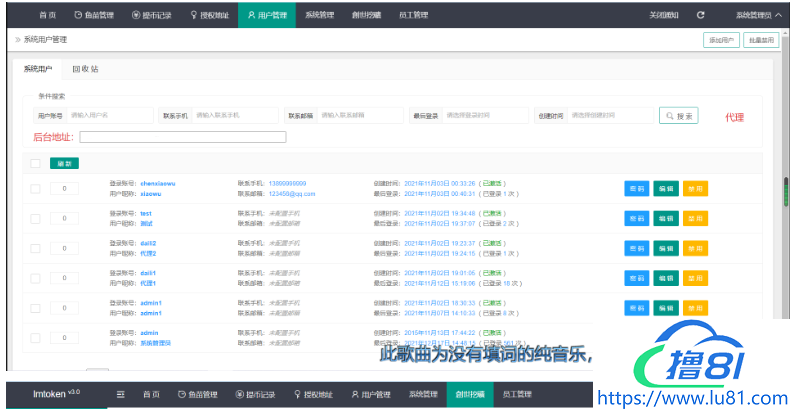Viewport: 793px width, 409px height.
Task: Click the hamburger menu icon beside Imtoken
Action: tap(121, 395)
